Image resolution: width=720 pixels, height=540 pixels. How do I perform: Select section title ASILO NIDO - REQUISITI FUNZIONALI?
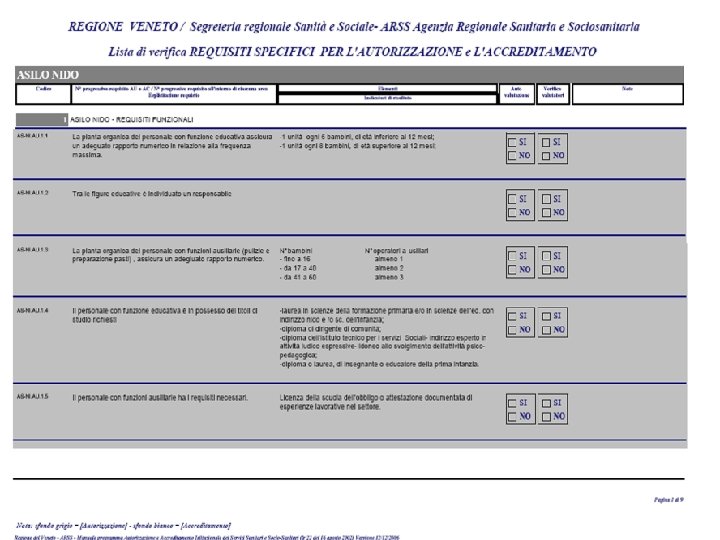pyautogui.click(x=131, y=120)
